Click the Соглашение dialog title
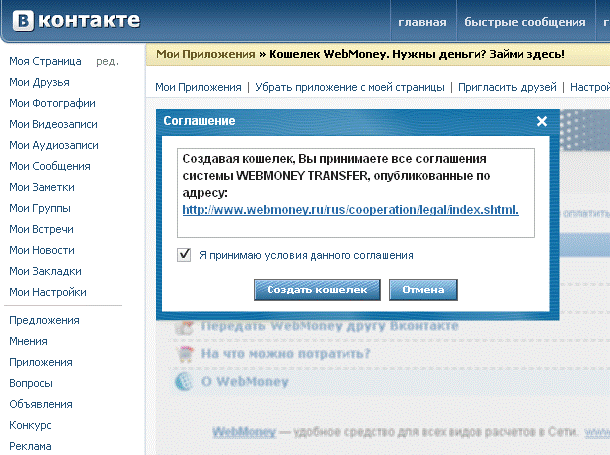 [x=199, y=121]
